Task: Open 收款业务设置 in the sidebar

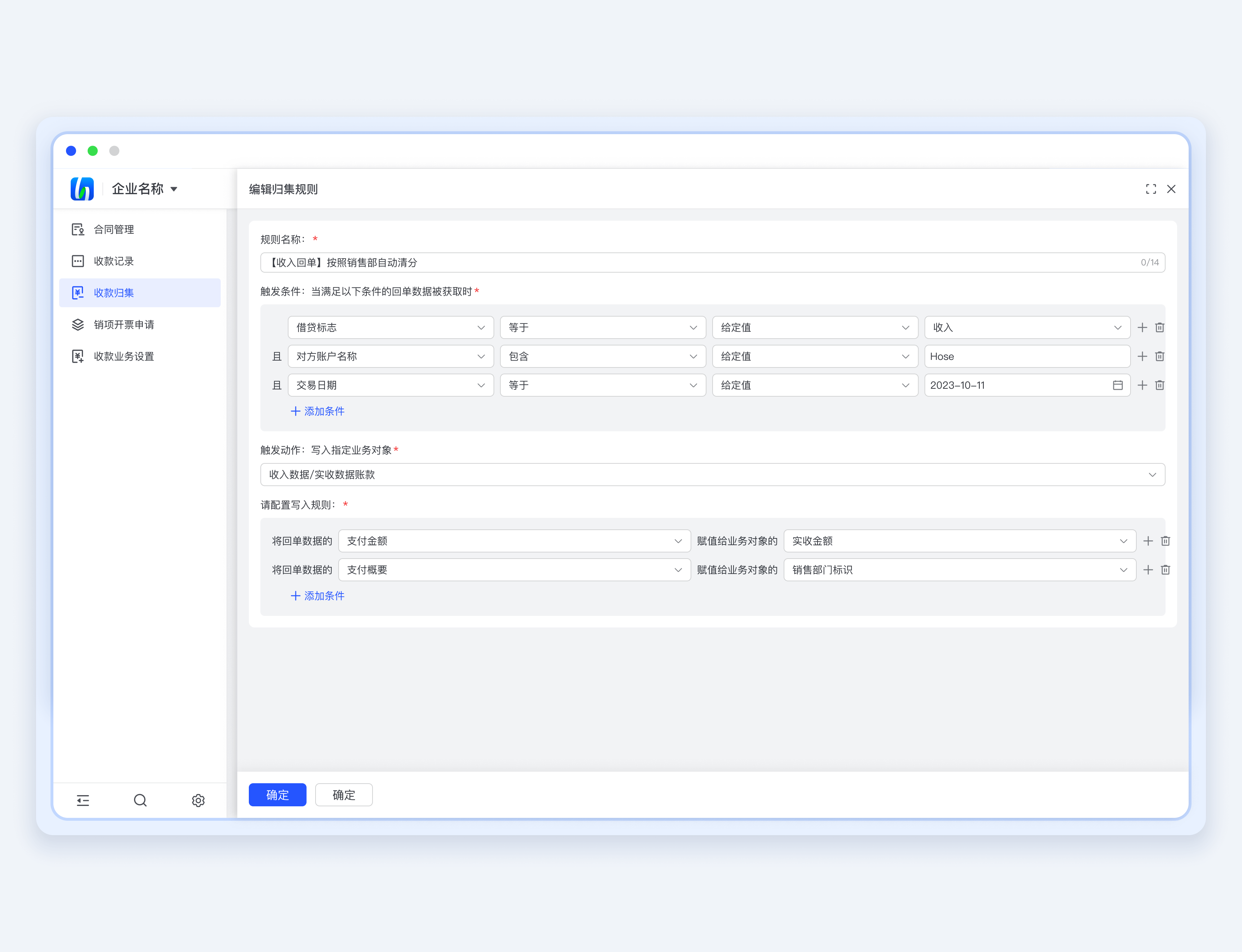Action: point(124,356)
